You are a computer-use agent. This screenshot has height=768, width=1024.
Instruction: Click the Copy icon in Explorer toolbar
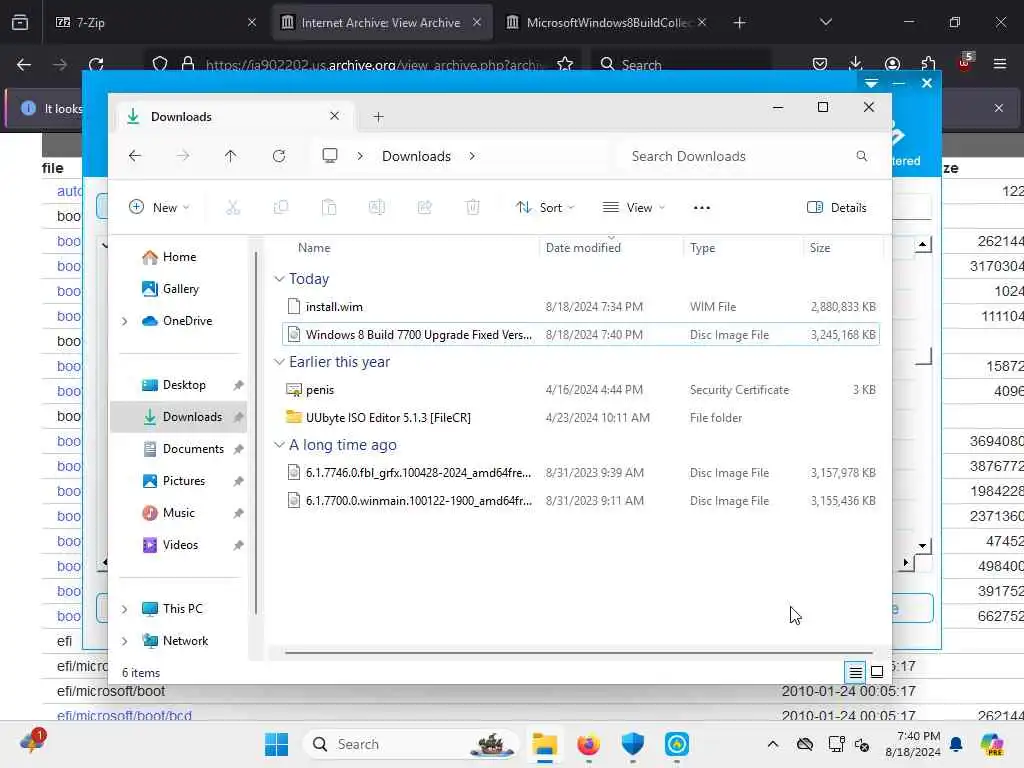tap(281, 208)
